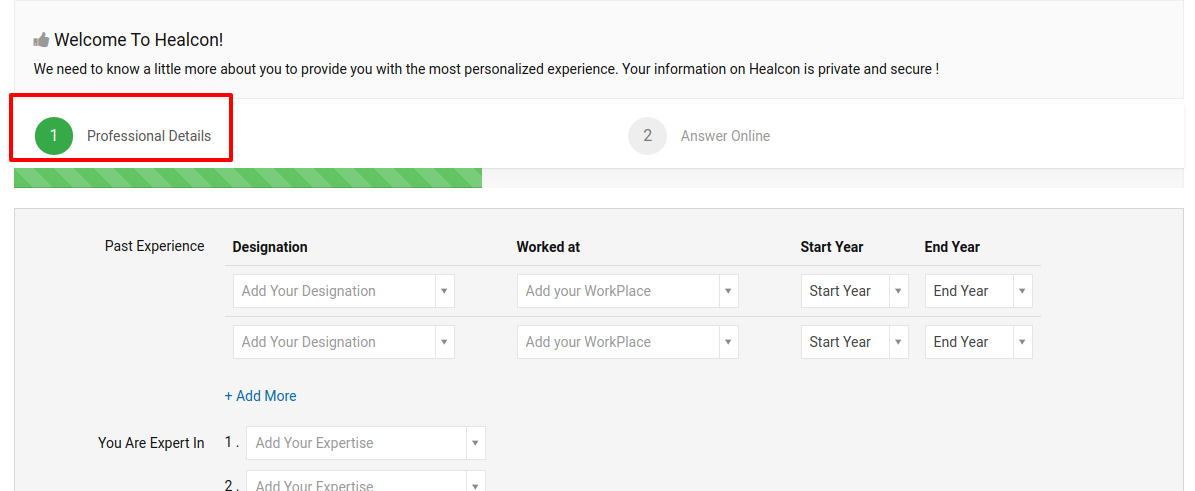
Task: Click the + Add More link
Action: pos(261,396)
